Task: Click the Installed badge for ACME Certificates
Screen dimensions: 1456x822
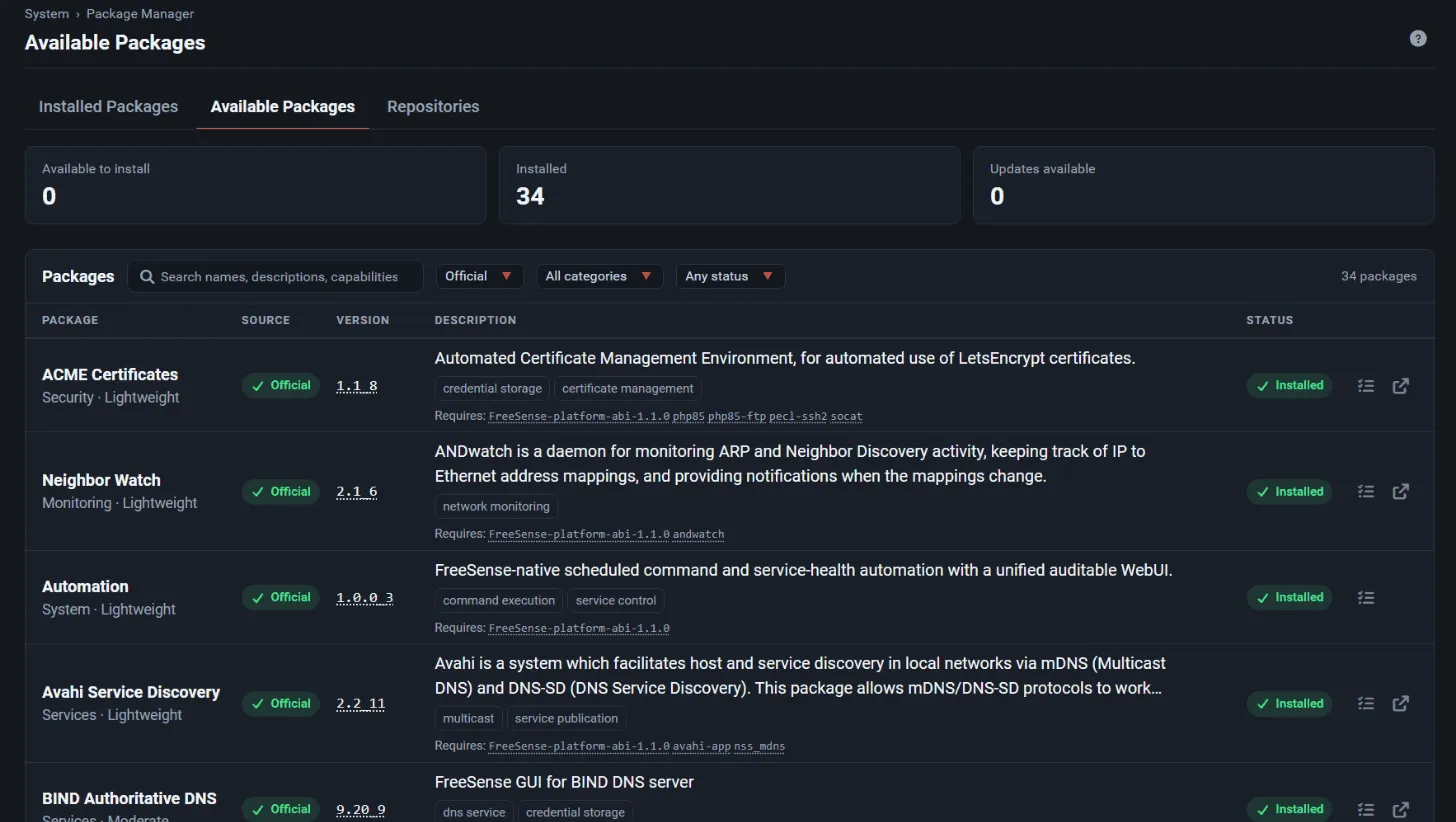Action: [1289, 385]
